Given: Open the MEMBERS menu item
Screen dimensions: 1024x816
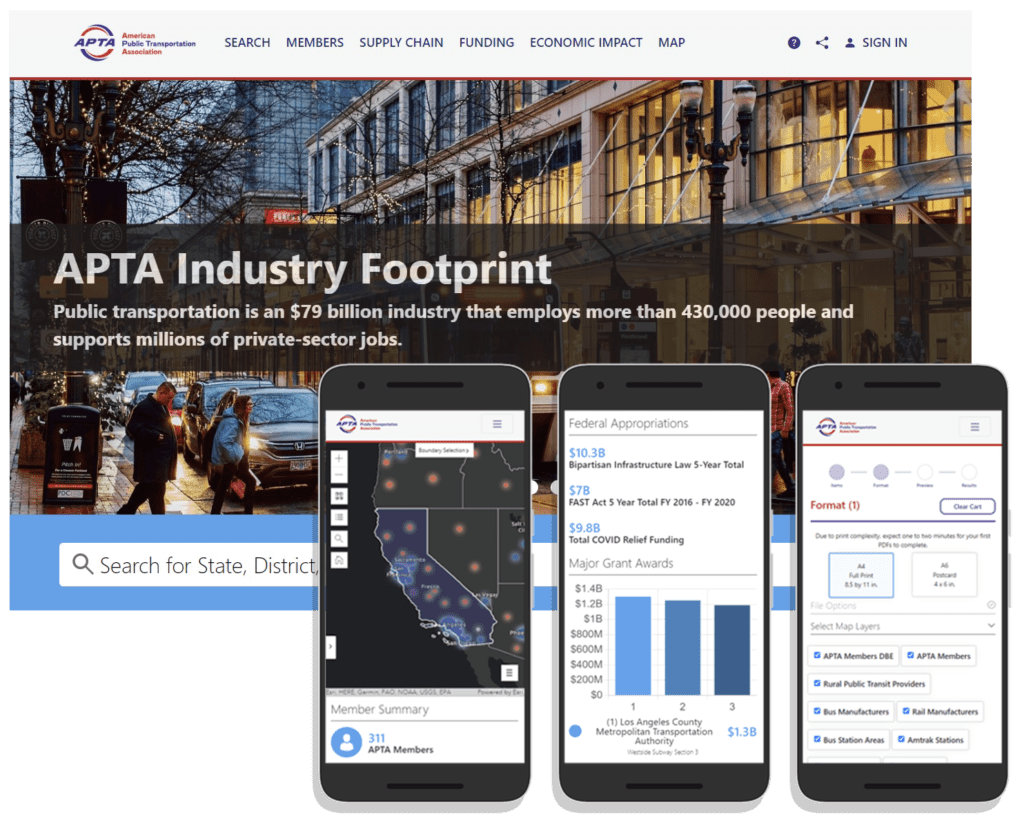Looking at the screenshot, I should [314, 42].
